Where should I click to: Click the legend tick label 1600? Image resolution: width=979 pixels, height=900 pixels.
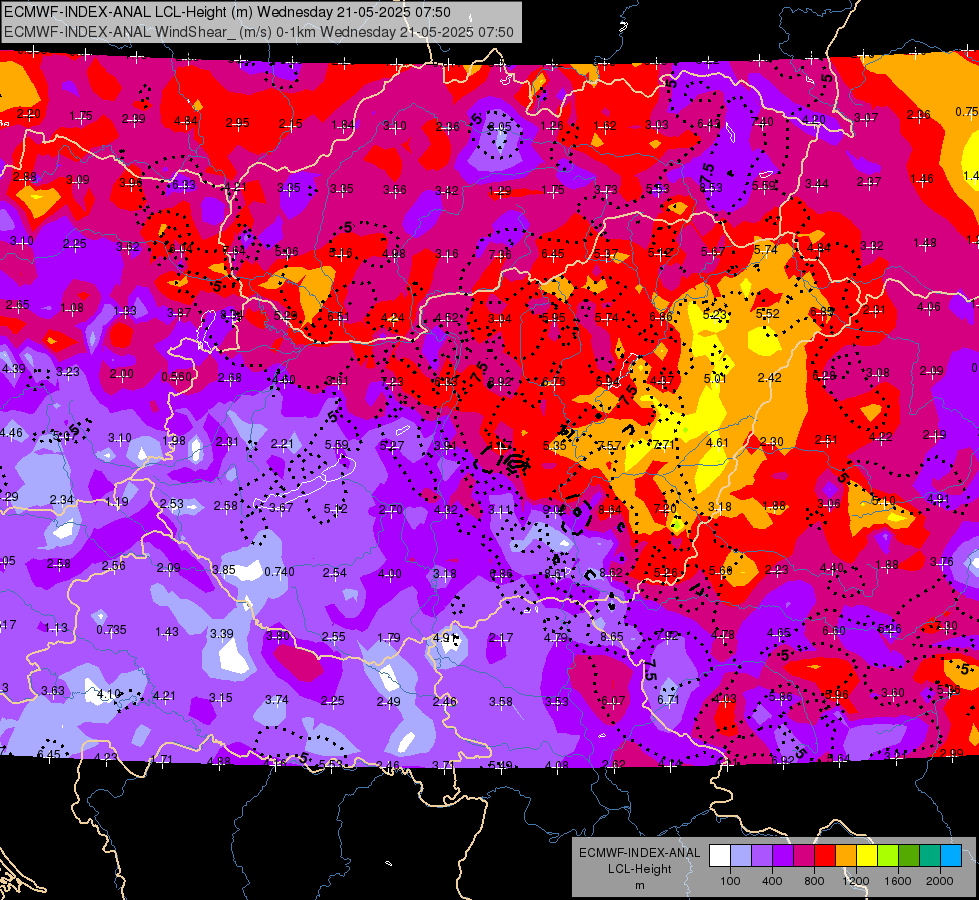click(898, 881)
